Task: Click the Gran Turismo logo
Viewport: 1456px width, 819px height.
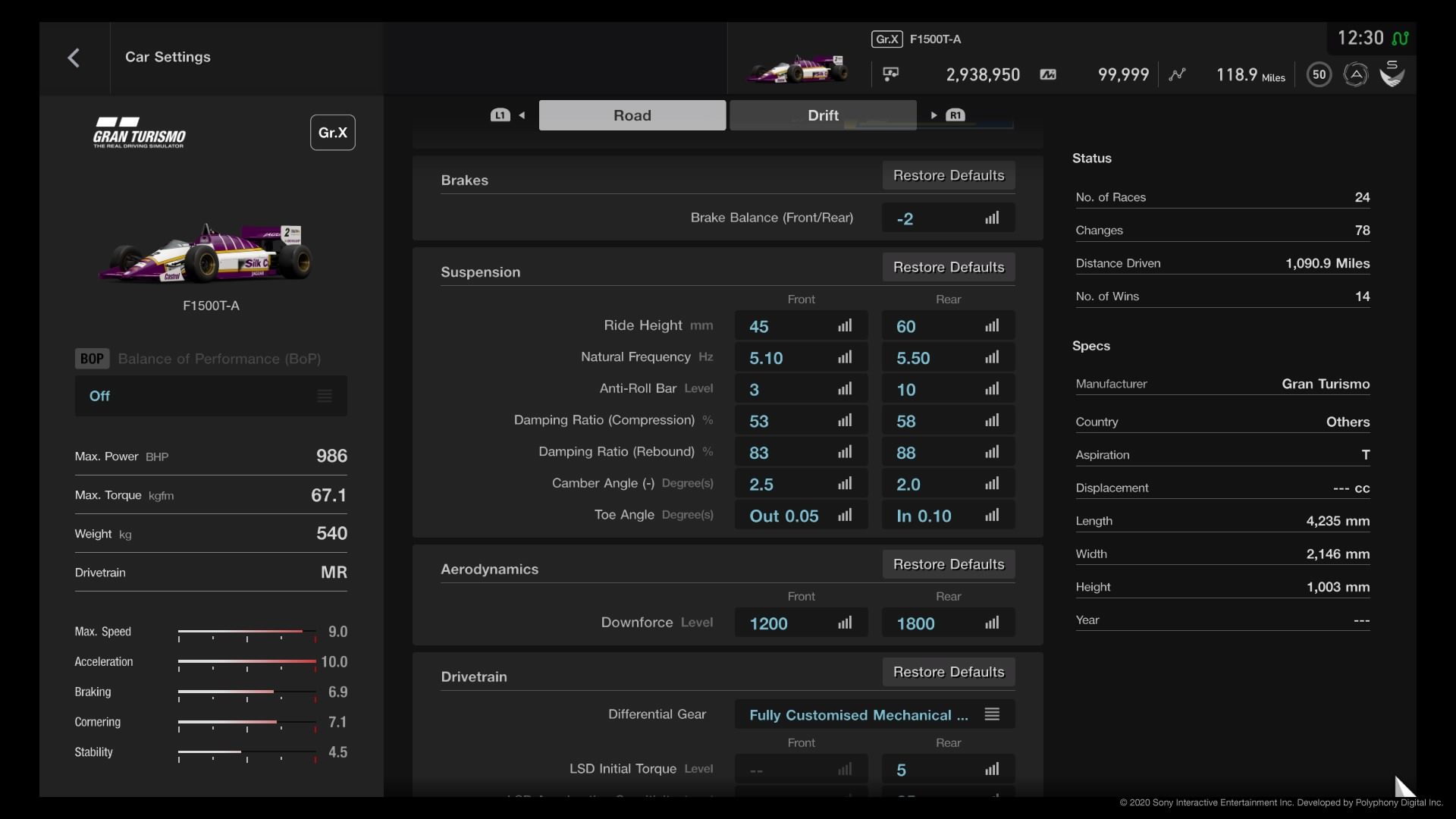Action: pos(140,133)
